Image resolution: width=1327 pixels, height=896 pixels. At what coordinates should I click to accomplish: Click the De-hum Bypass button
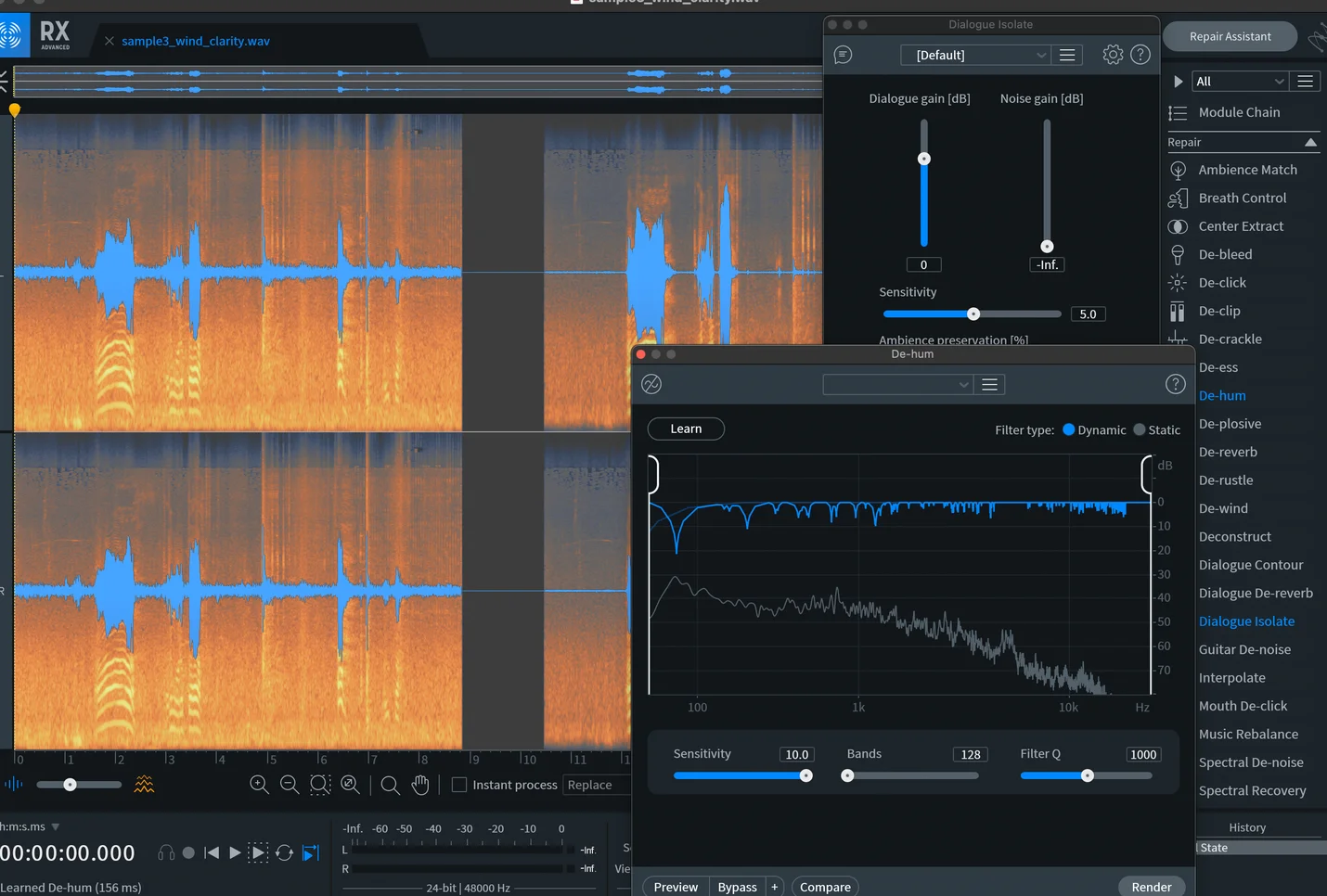pos(737,887)
